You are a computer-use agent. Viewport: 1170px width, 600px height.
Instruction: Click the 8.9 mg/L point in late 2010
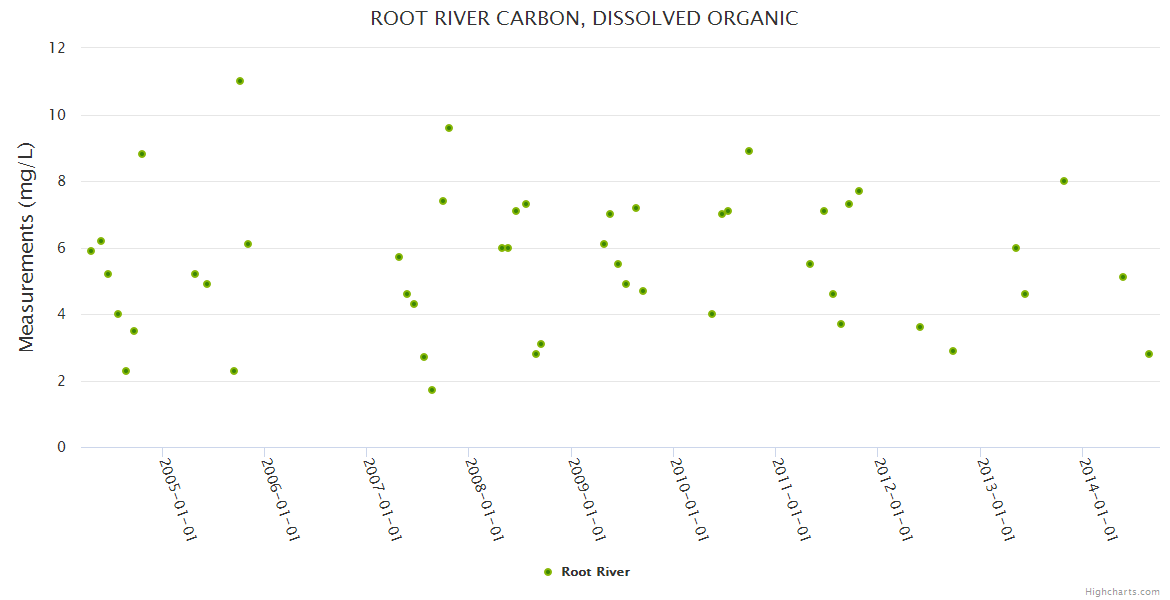(x=749, y=151)
